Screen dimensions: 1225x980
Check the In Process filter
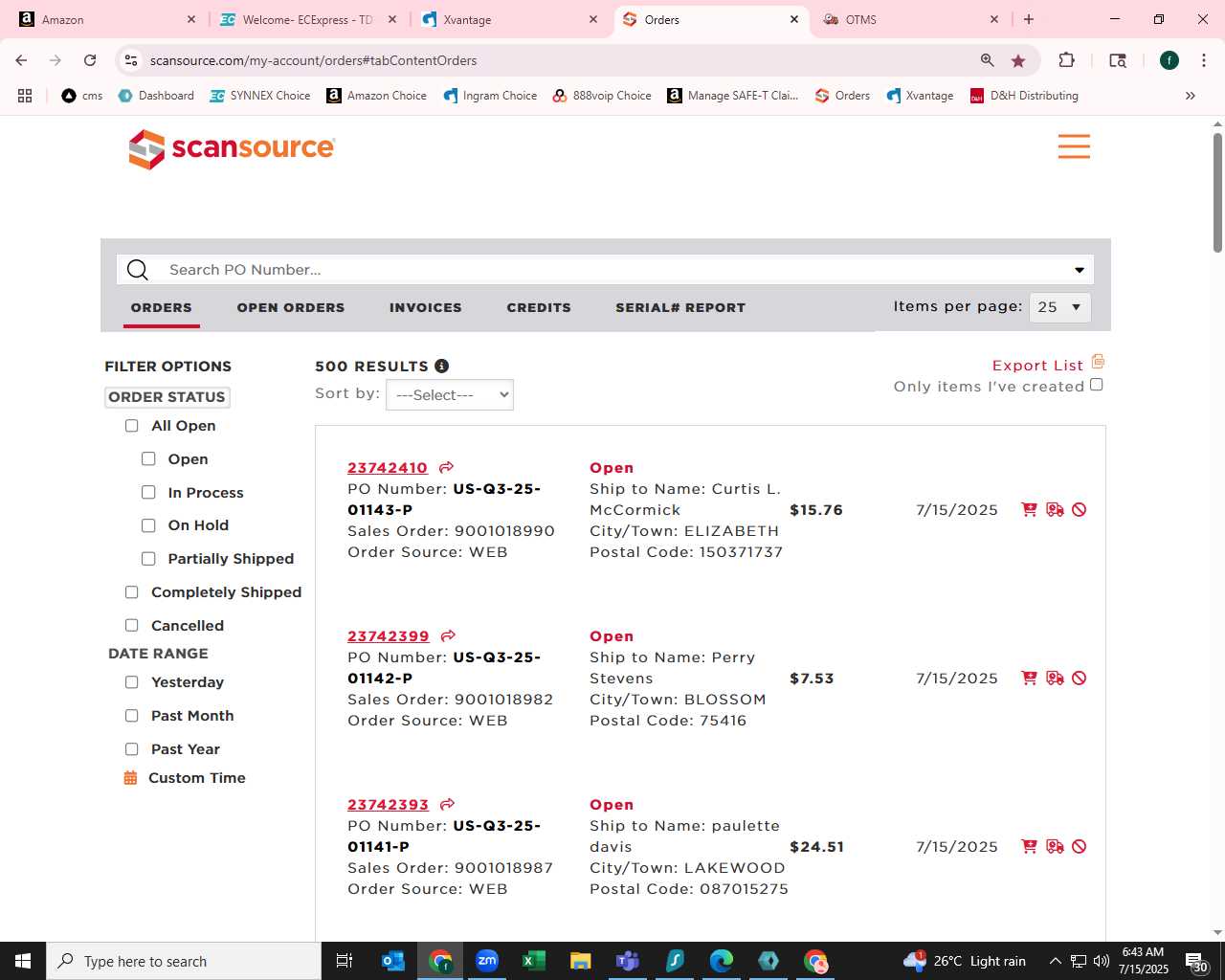click(148, 493)
